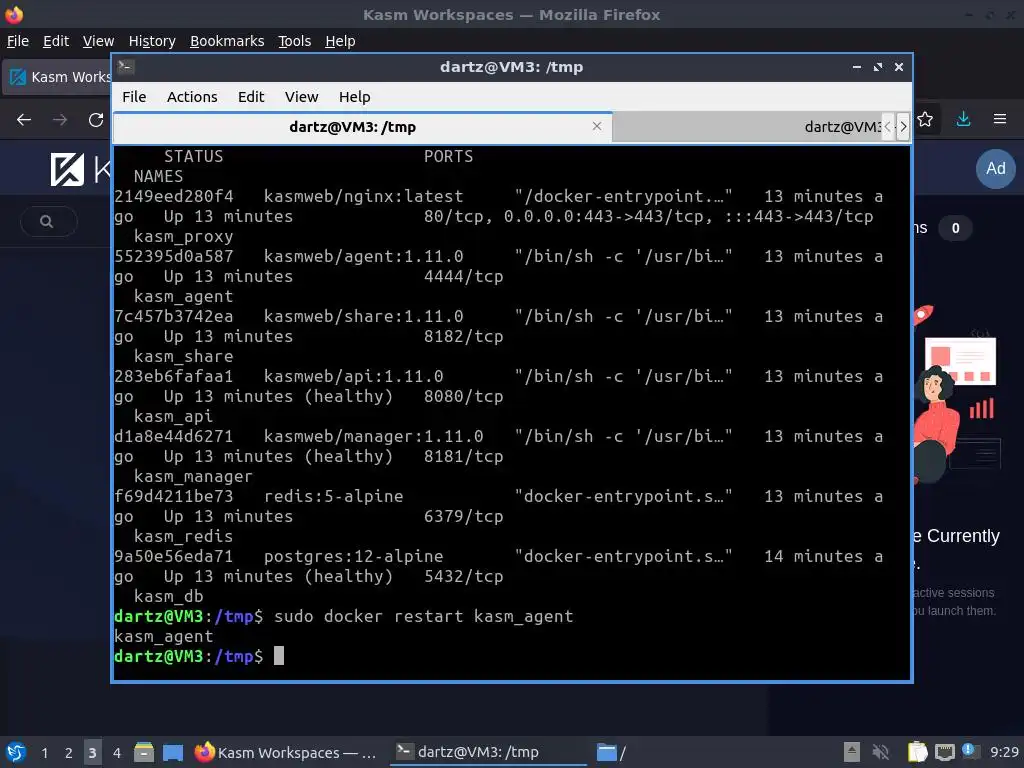Click the muted volume tray icon
Screen dimensions: 1024x768
(881, 752)
